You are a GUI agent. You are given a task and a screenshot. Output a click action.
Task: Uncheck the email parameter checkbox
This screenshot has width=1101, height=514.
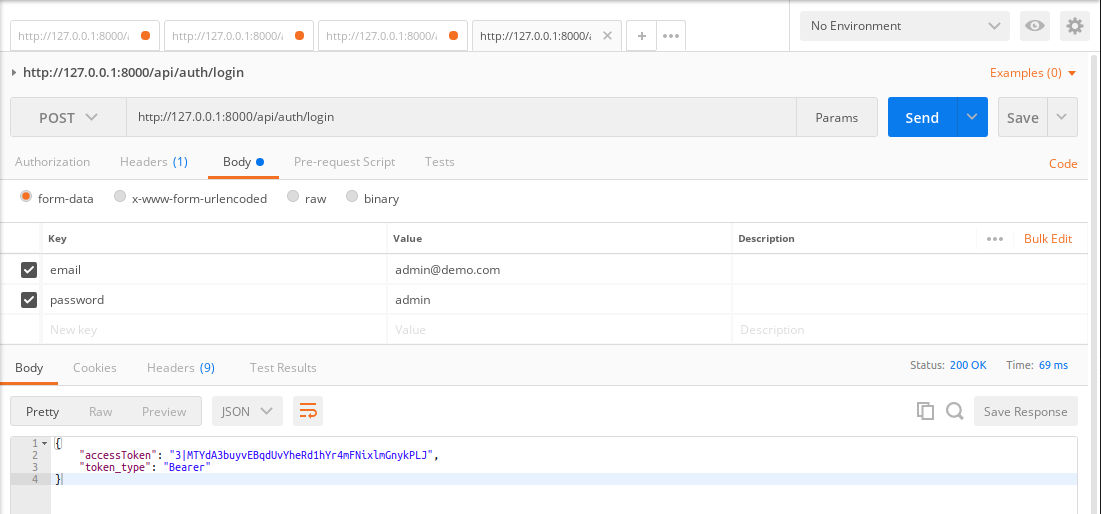(x=29, y=270)
